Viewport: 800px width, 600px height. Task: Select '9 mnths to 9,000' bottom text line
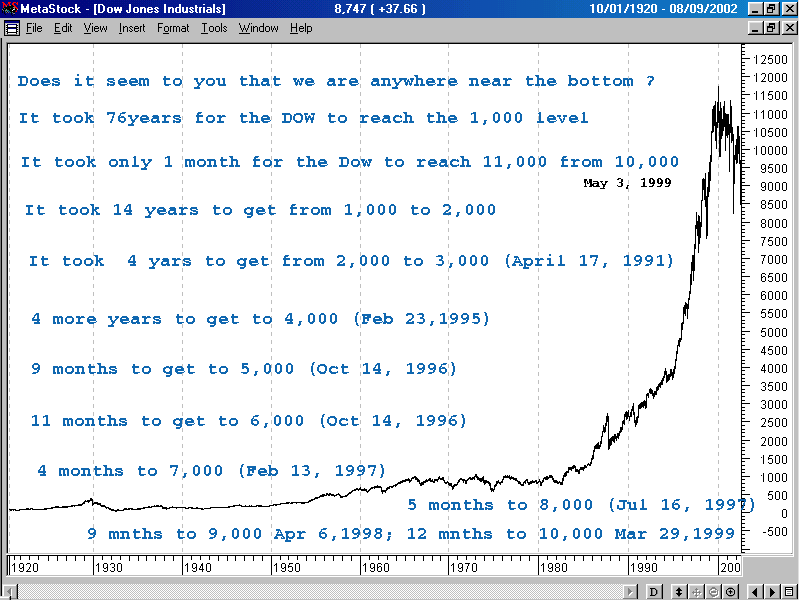point(411,534)
